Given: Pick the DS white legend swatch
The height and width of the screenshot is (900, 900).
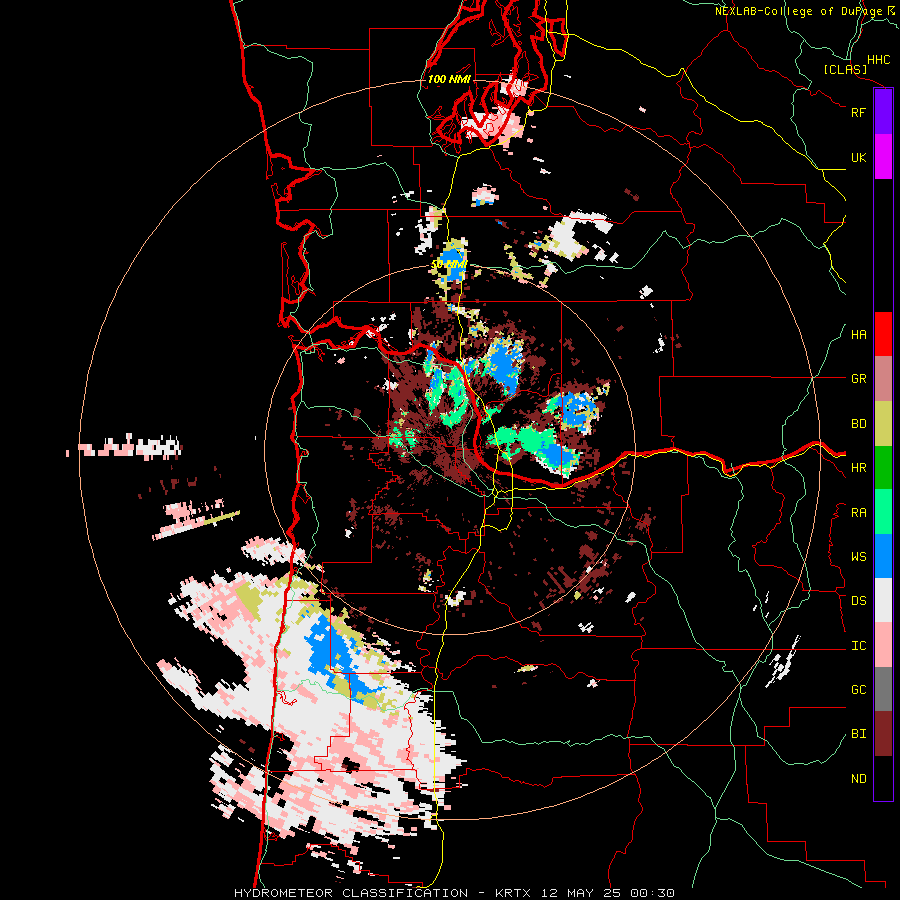Looking at the screenshot, I should 883,600.
